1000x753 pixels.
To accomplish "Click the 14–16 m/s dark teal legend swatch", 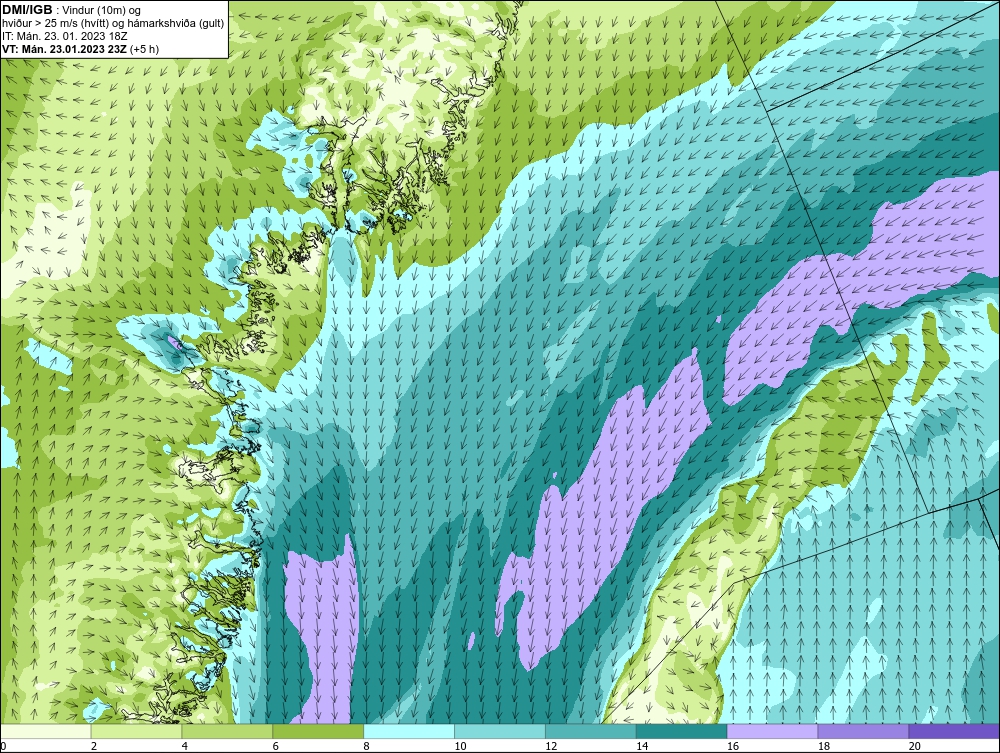I will [682, 731].
